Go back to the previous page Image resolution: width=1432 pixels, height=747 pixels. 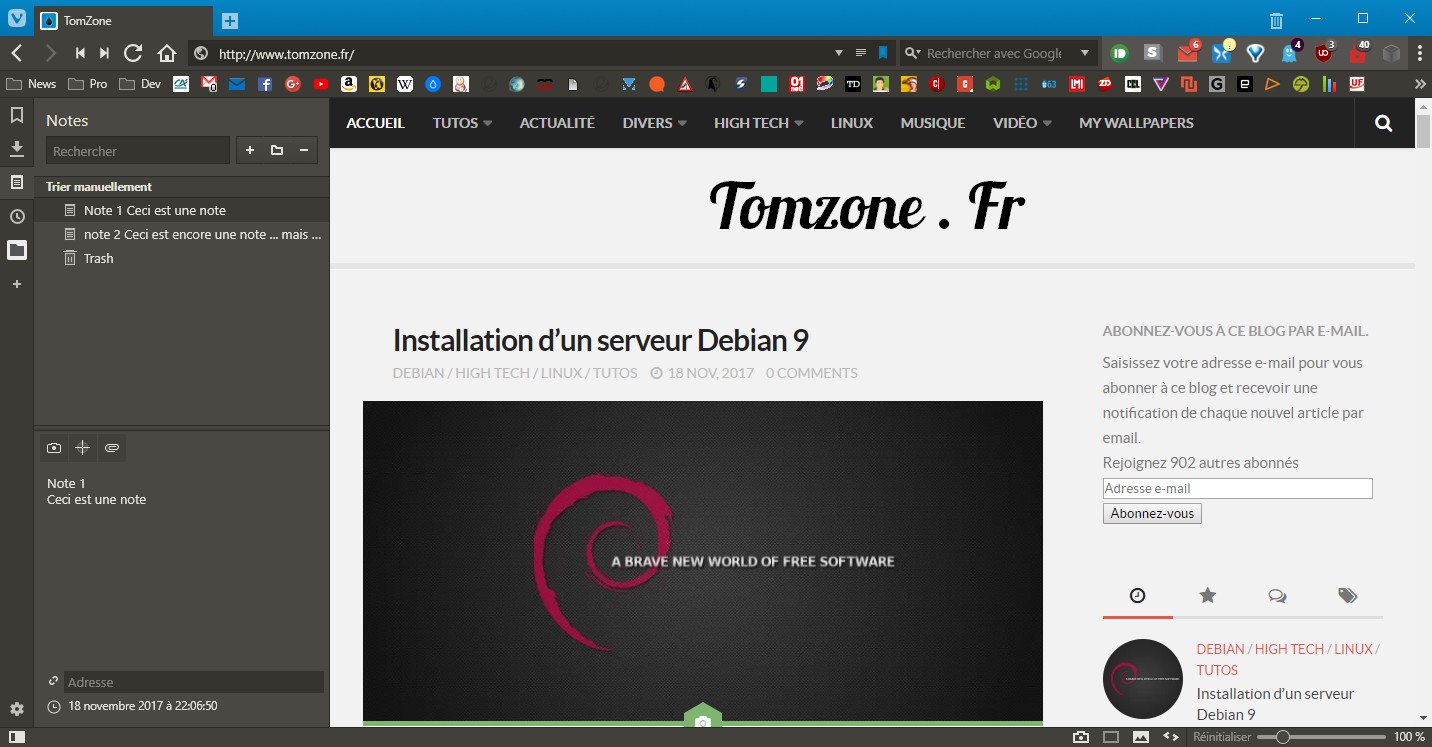click(17, 53)
